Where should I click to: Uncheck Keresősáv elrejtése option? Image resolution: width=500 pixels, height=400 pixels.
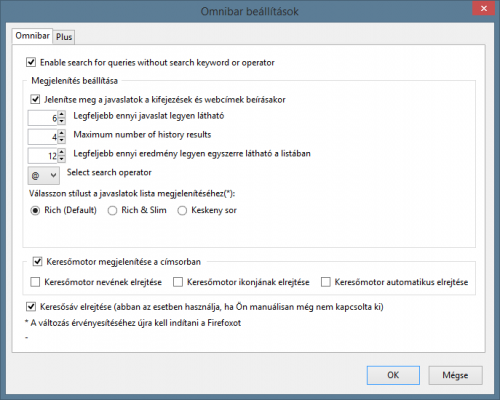[x=31, y=306]
